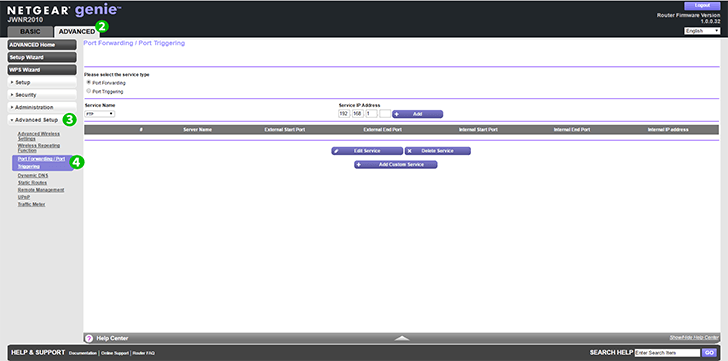Viewport: 728px width, 361px height.
Task: Click the Internal End Port column header
Action: (572, 129)
